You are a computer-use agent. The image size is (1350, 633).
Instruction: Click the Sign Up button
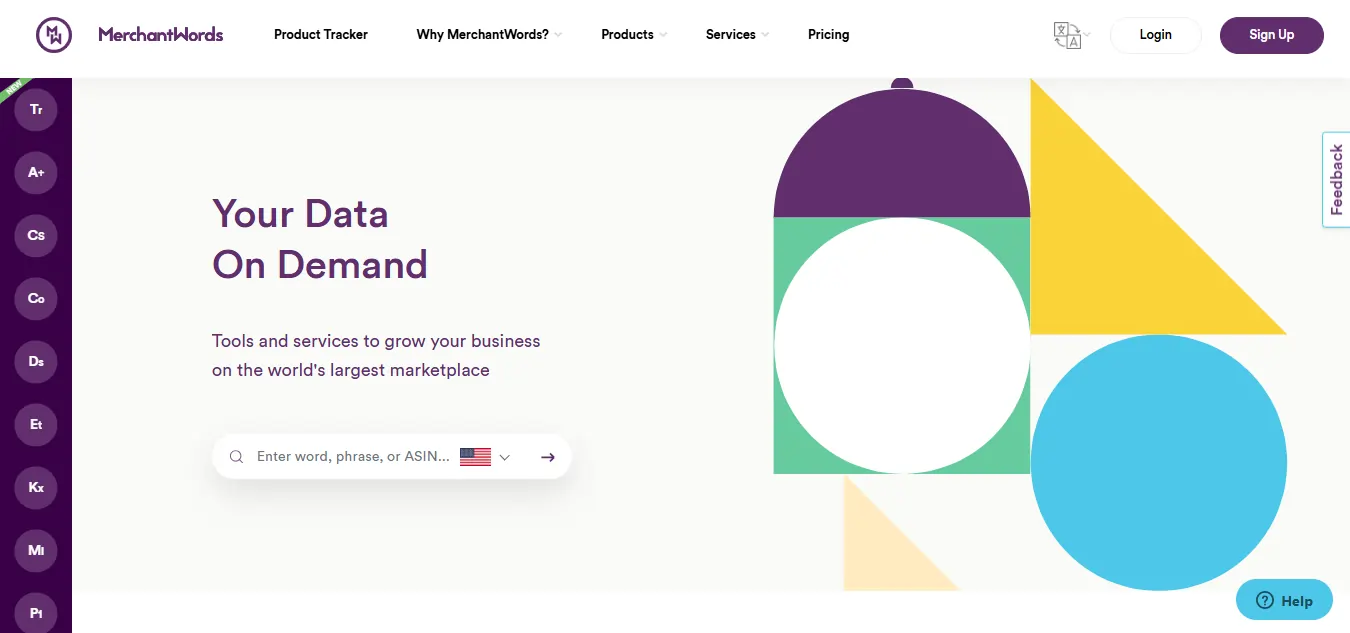point(1271,34)
